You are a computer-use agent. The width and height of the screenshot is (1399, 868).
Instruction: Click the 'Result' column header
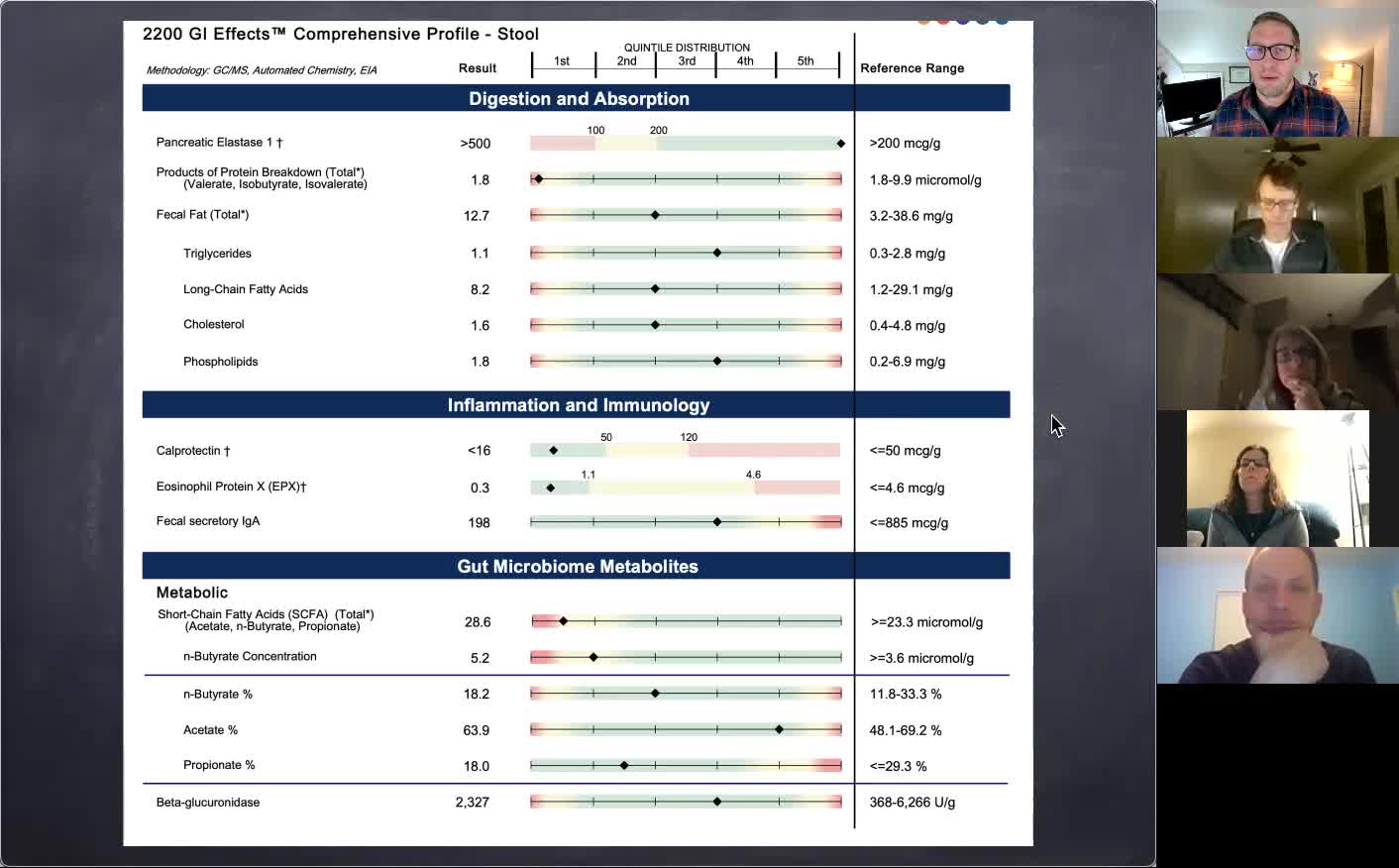point(478,68)
